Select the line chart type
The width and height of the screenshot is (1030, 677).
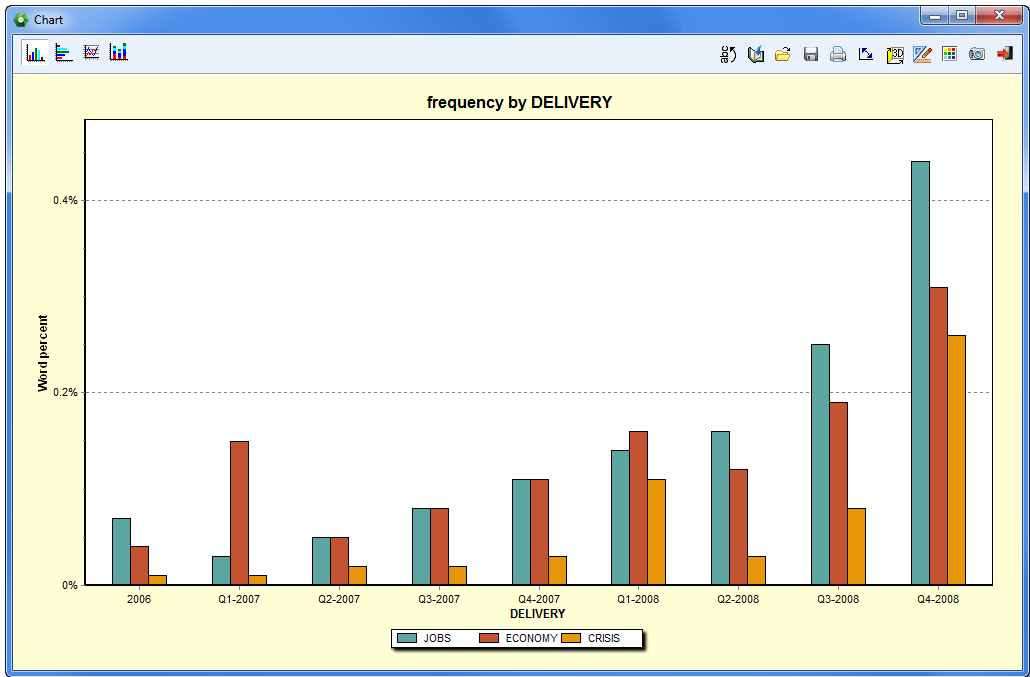[x=91, y=53]
